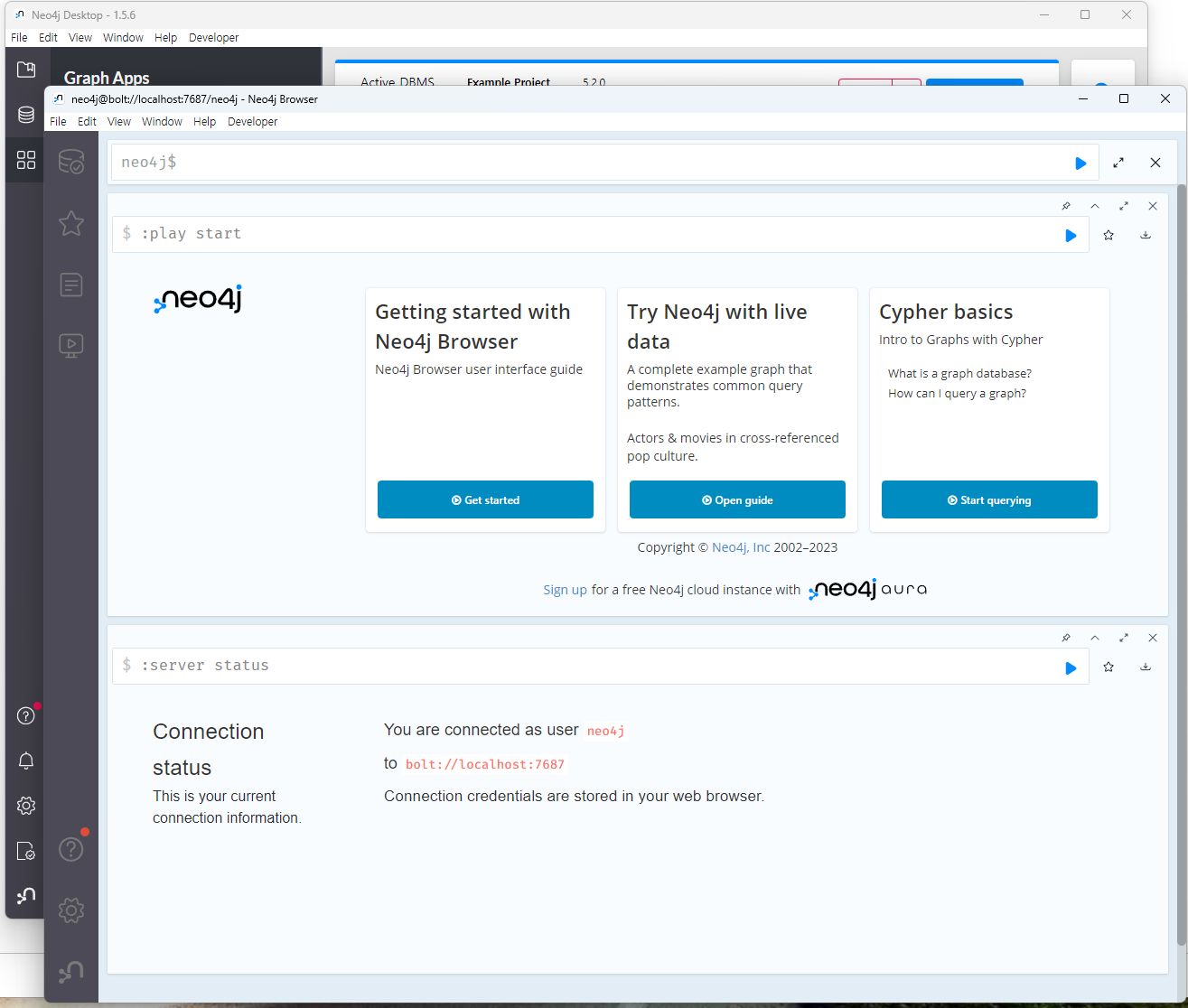Open 'What is a graph database?' link

coord(959,373)
